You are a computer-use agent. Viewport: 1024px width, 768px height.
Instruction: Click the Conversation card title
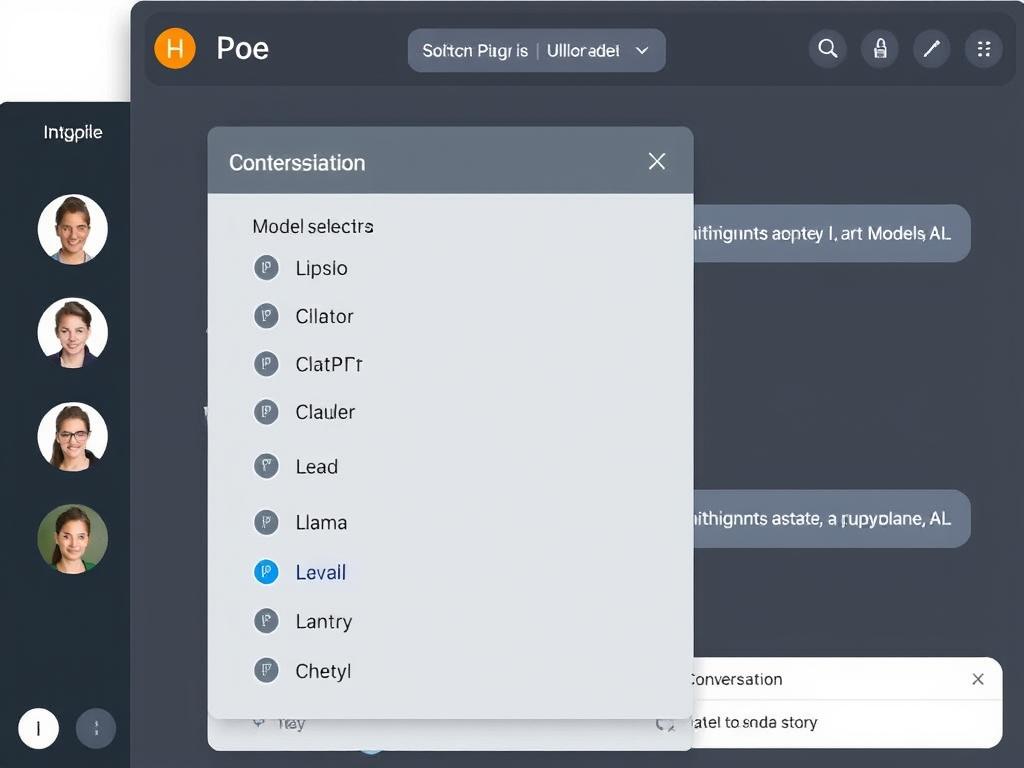pos(737,679)
